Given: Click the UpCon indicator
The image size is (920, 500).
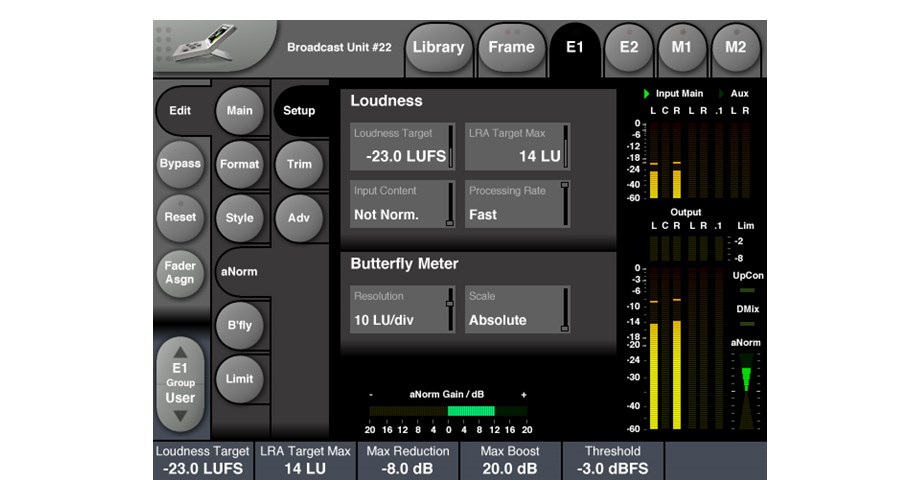Looking at the screenshot, I should click(747, 290).
